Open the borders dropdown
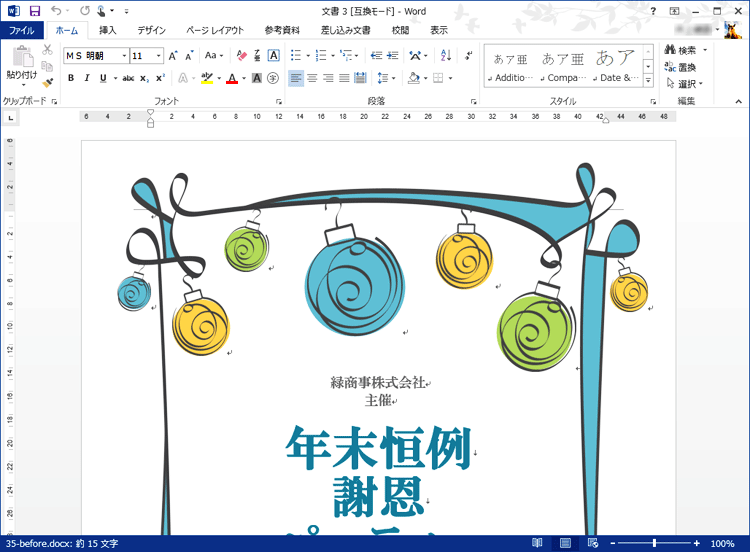The image size is (750, 552). coord(451,78)
